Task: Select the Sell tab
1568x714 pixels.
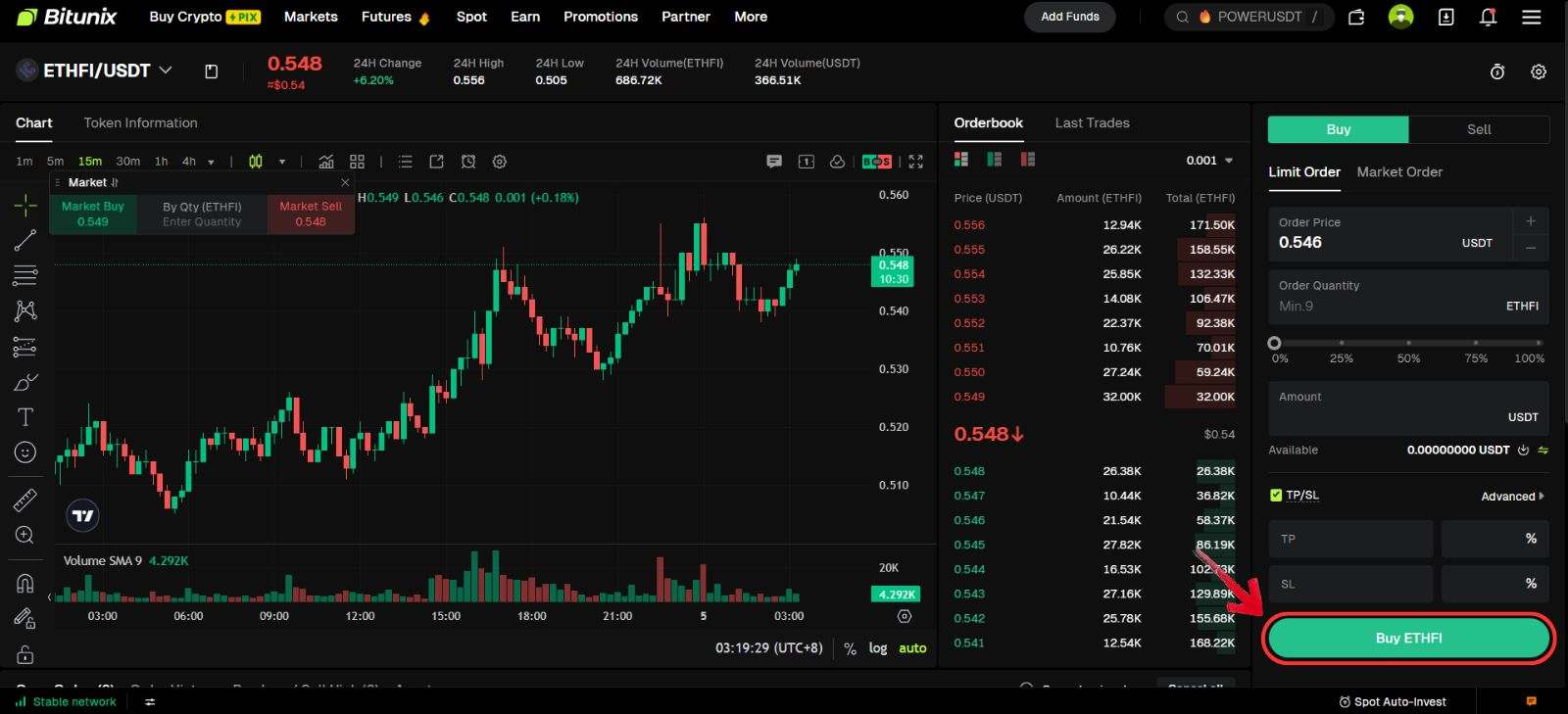Action: click(1479, 129)
